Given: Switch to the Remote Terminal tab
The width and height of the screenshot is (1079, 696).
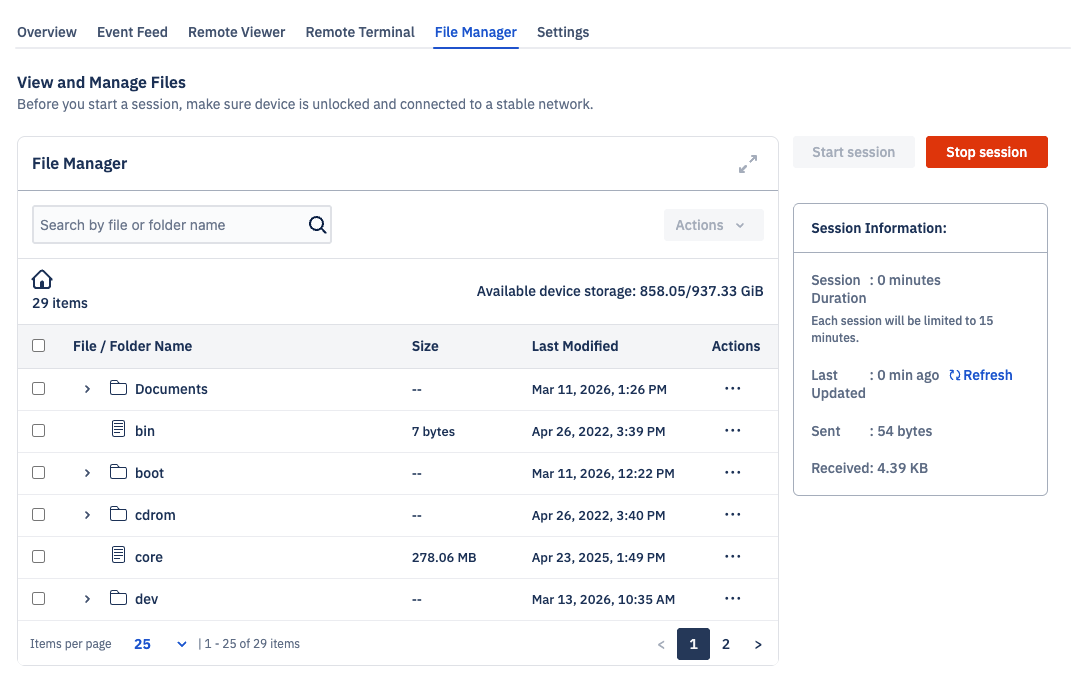Looking at the screenshot, I should pyautogui.click(x=360, y=32).
